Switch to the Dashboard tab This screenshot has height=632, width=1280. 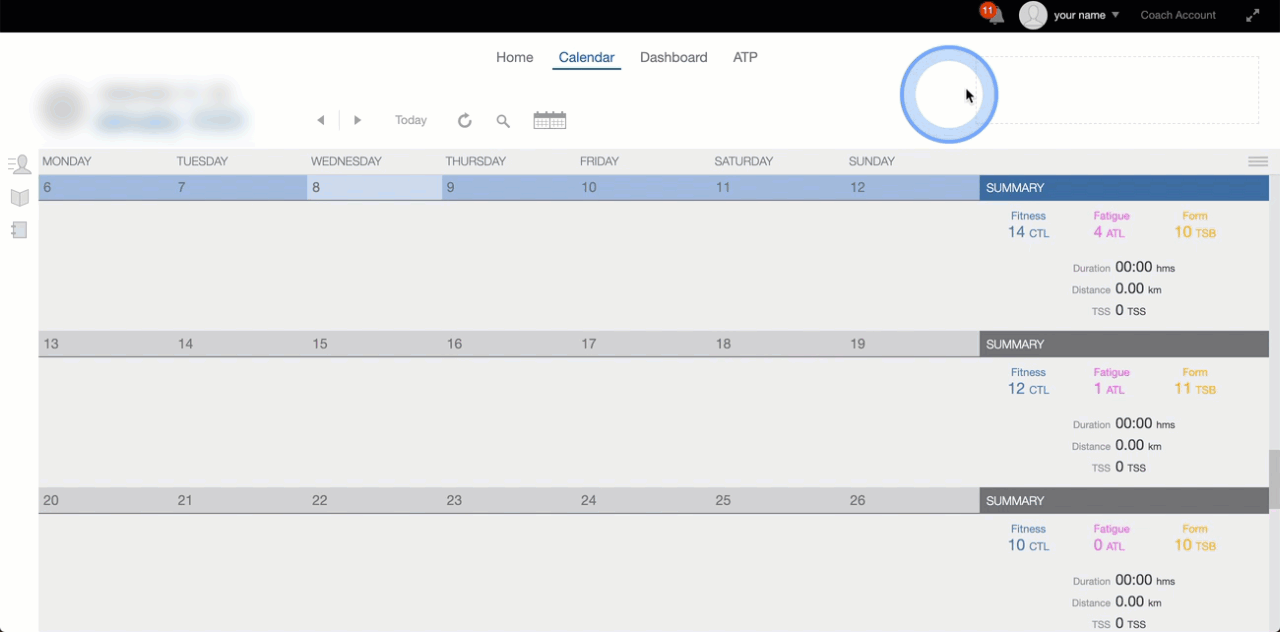[673, 57]
